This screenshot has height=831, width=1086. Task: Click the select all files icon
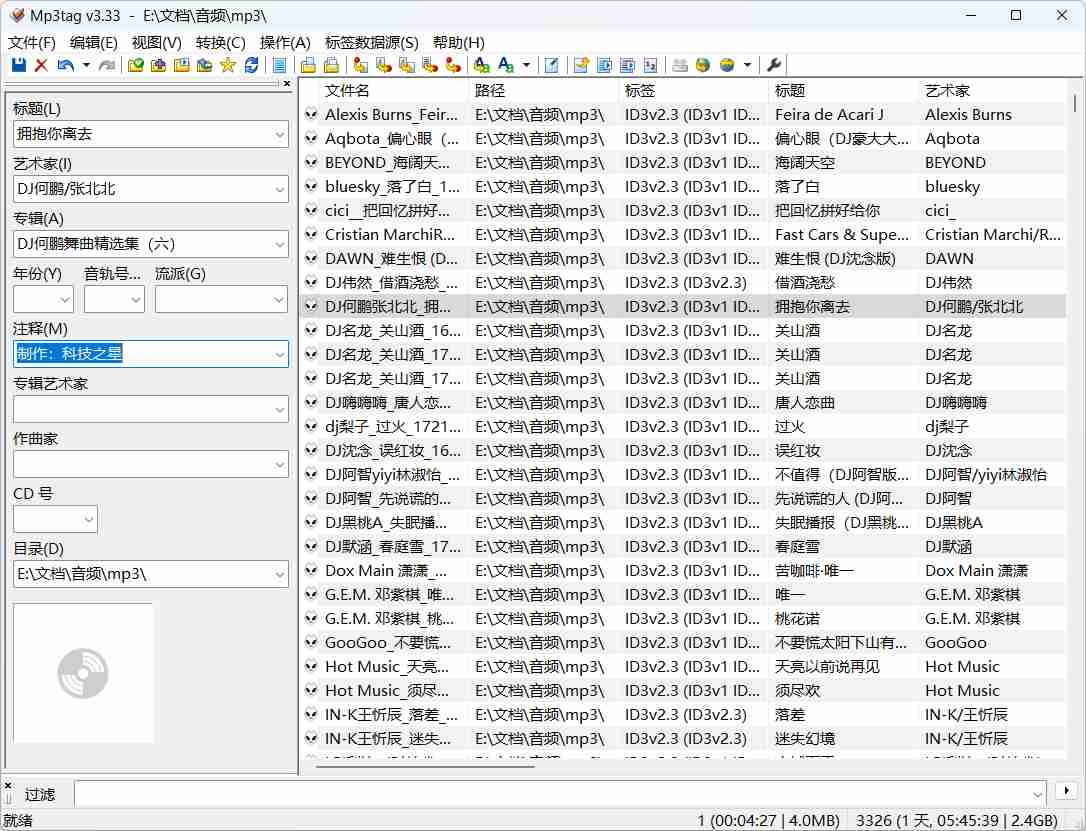tap(280, 65)
